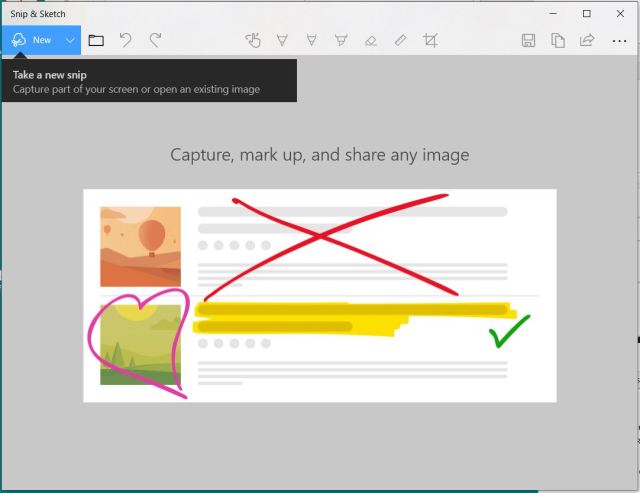
Task: Undo the last action
Action: click(125, 40)
